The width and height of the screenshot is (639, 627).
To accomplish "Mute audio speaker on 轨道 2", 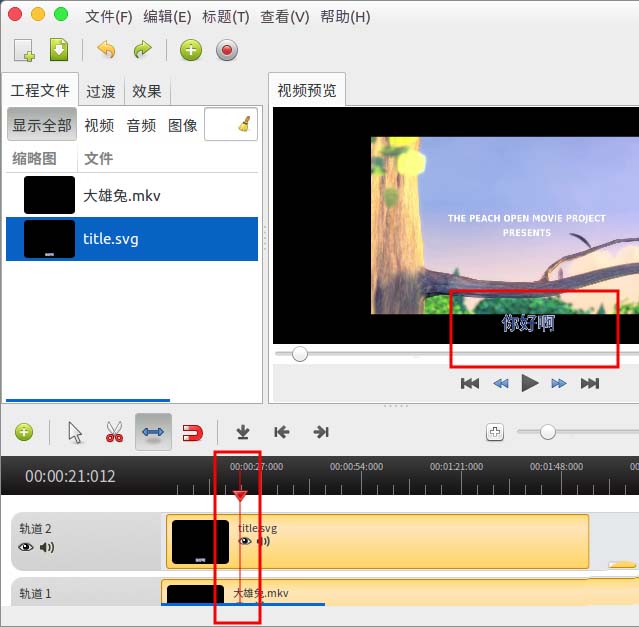I will [47, 547].
